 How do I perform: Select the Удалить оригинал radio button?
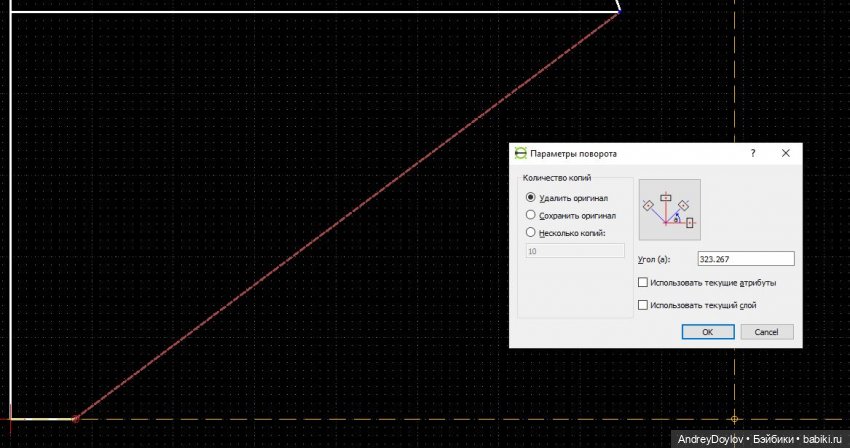531,198
